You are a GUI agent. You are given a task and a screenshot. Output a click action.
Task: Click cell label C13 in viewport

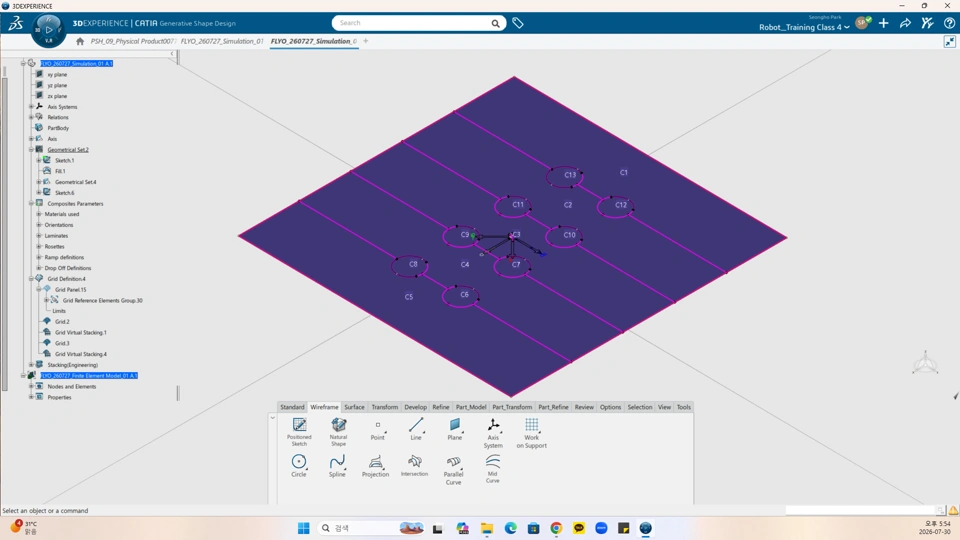(570, 175)
